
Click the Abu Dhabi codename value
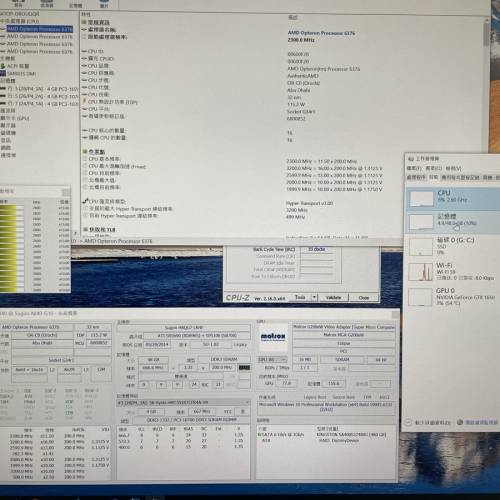coord(299,90)
